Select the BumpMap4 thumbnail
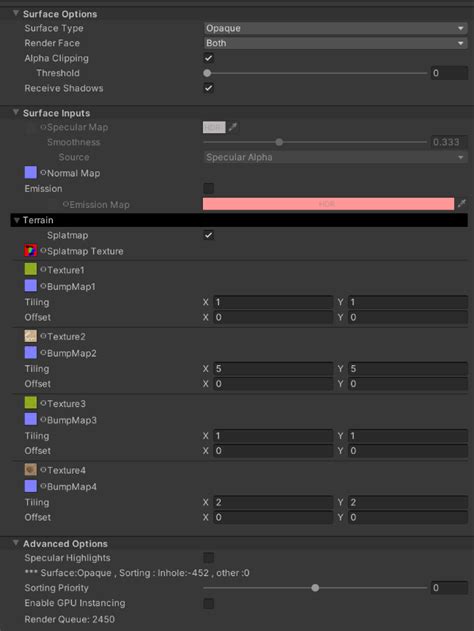 [x=31, y=486]
